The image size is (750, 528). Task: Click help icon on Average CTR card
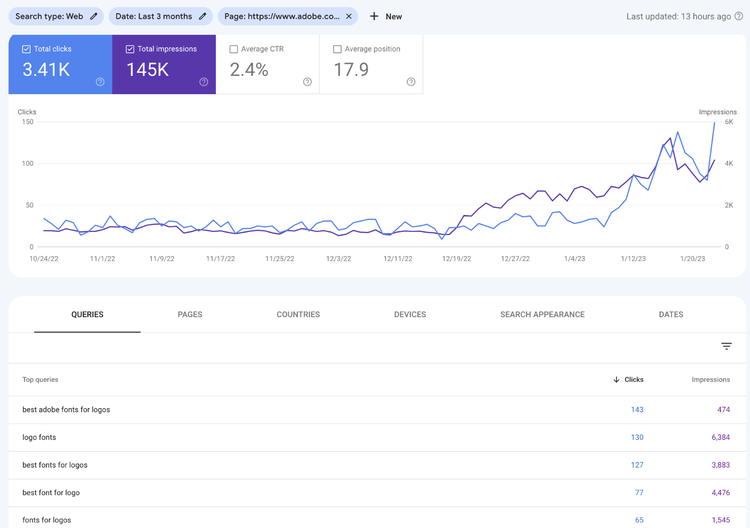[307, 82]
